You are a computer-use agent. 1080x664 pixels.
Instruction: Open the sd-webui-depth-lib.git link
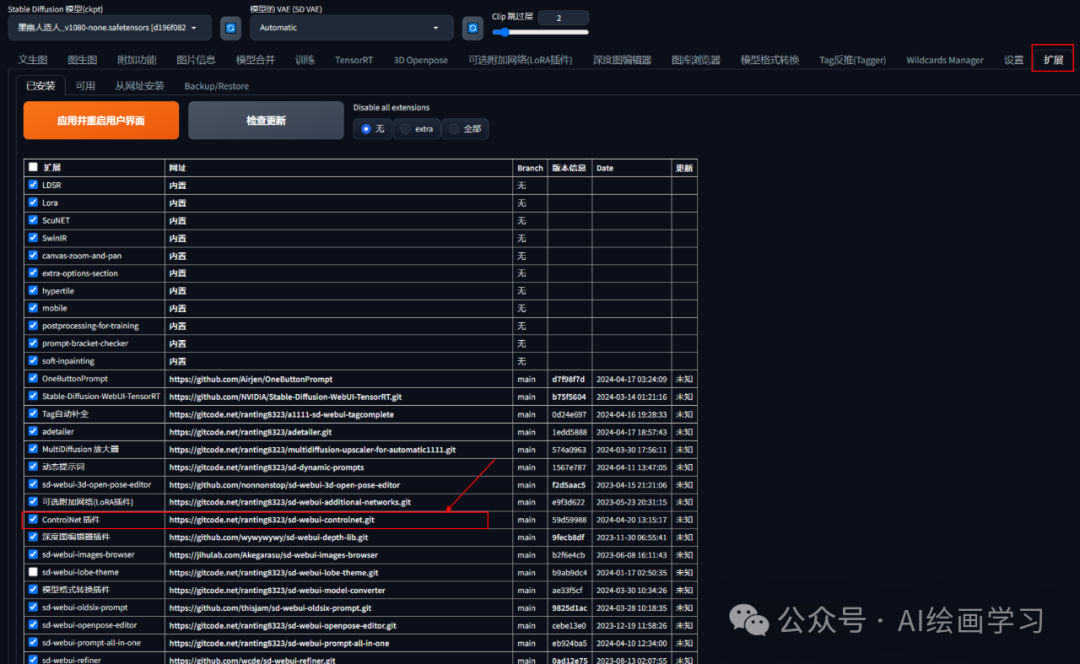point(268,537)
